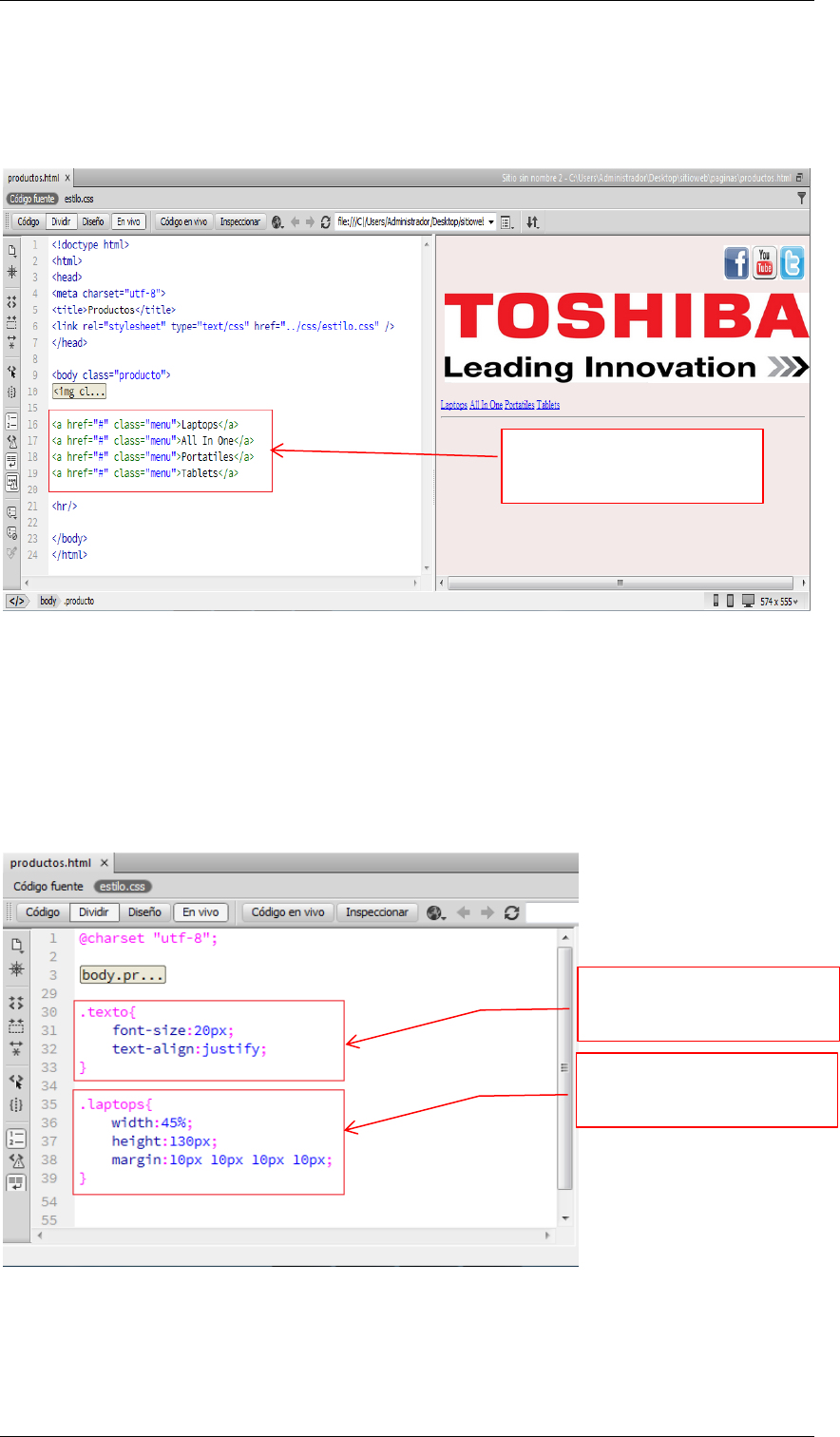Screen dimensions: 840x1437
Task: Click horizontal scrollbar under the live preview
Action: (x=620, y=583)
